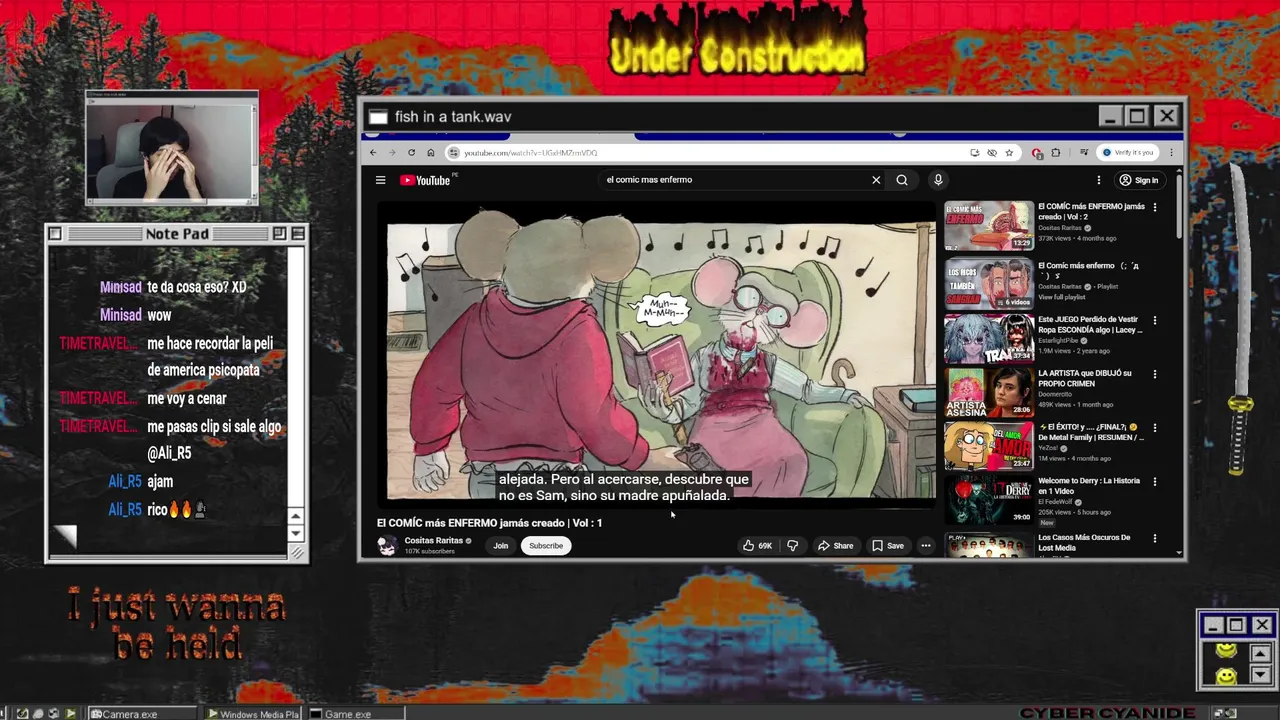The height and width of the screenshot is (720, 1280).
Task: Click the Cositas Raritas channel avatar
Action: pos(387,545)
